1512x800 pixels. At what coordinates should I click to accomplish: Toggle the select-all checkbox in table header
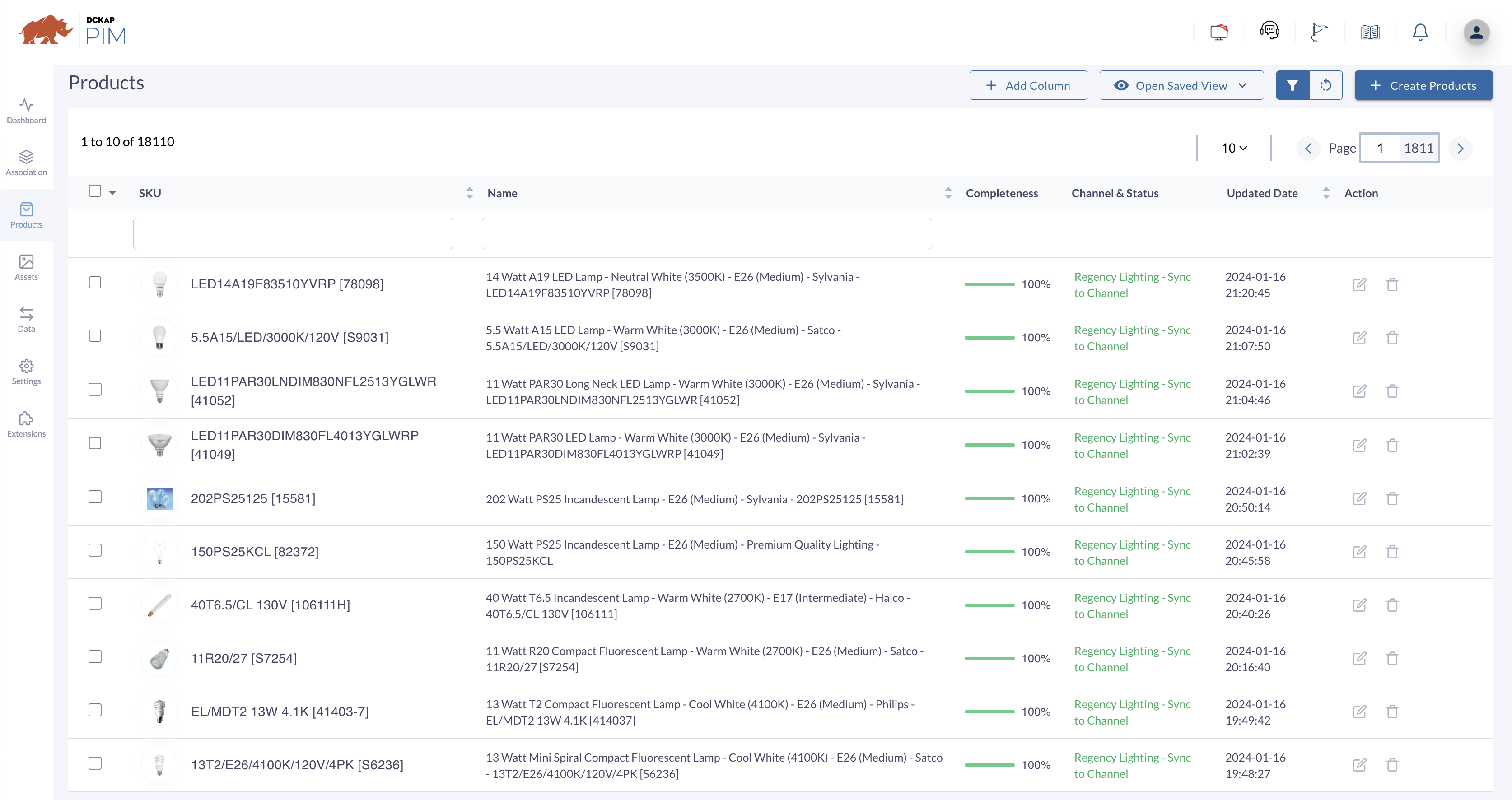[95, 191]
